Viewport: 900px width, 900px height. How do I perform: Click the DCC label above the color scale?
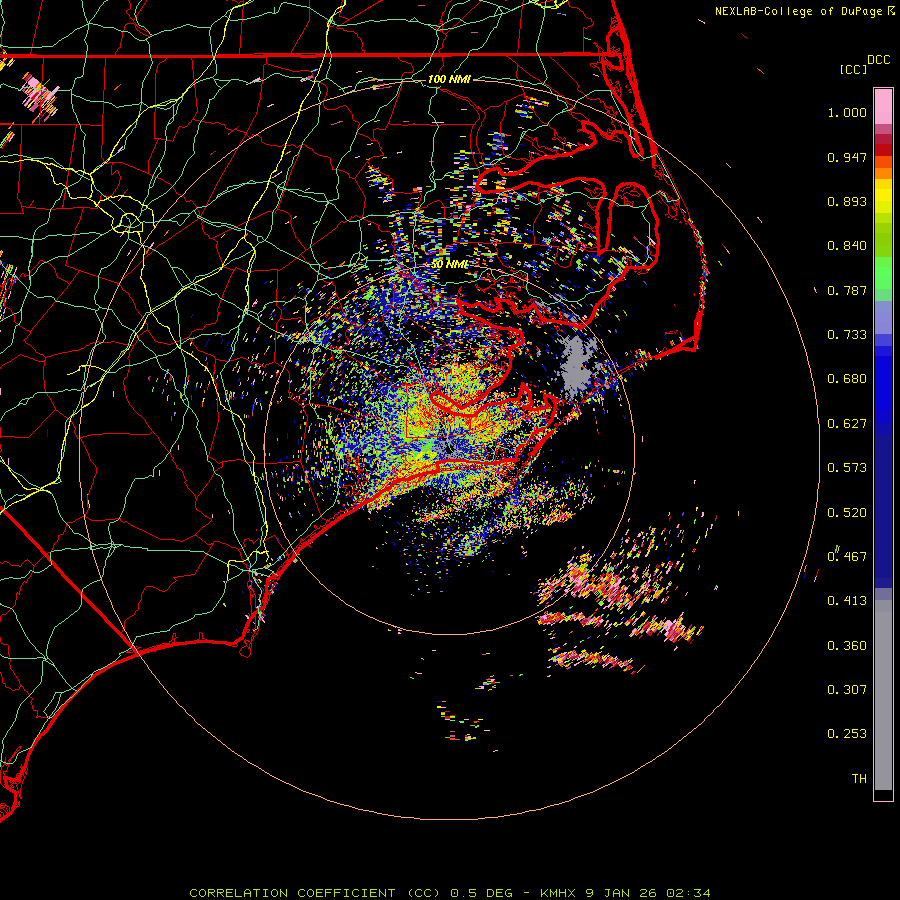click(878, 60)
